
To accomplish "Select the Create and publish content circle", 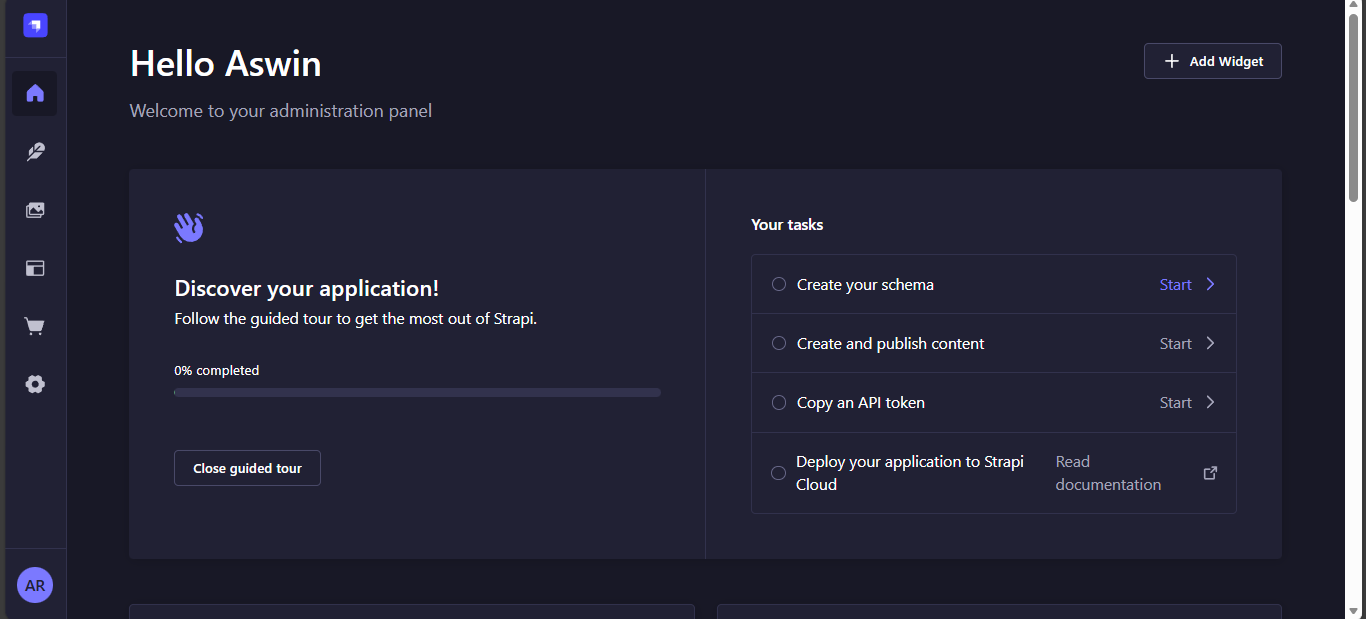I will point(779,343).
